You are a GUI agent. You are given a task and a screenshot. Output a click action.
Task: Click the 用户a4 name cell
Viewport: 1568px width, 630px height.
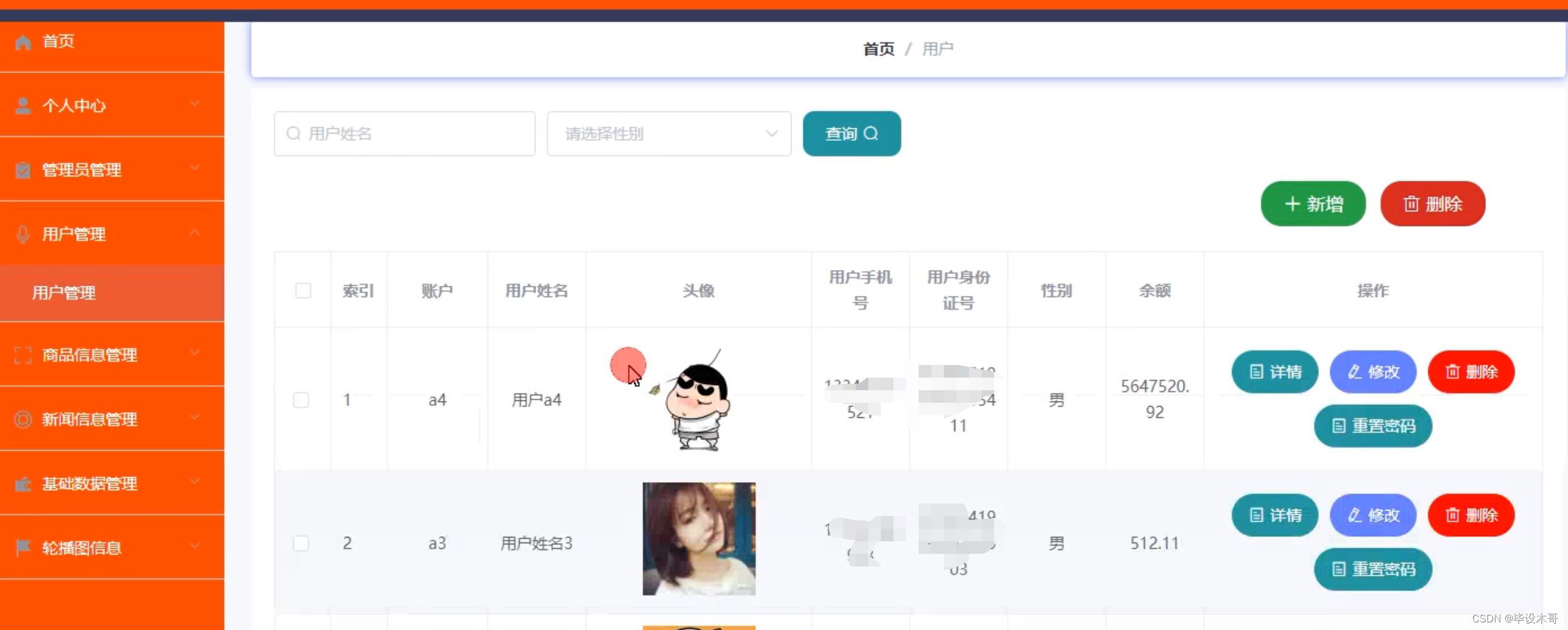coord(537,400)
